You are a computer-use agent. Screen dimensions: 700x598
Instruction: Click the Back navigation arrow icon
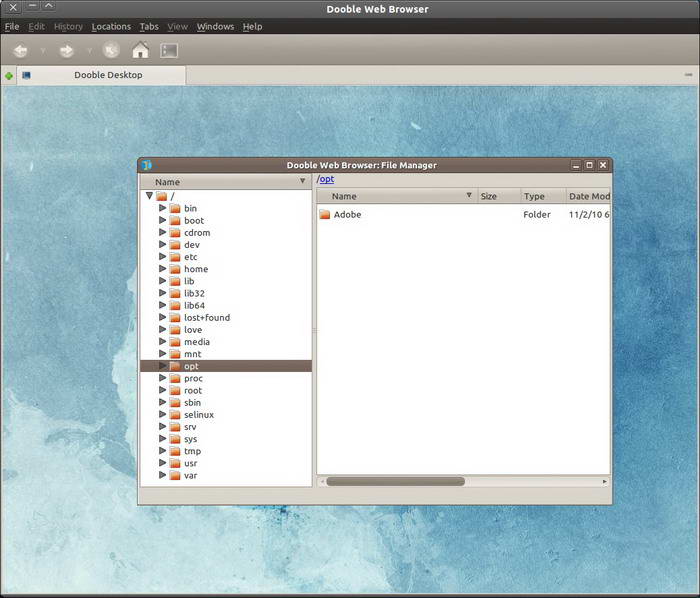point(21,50)
